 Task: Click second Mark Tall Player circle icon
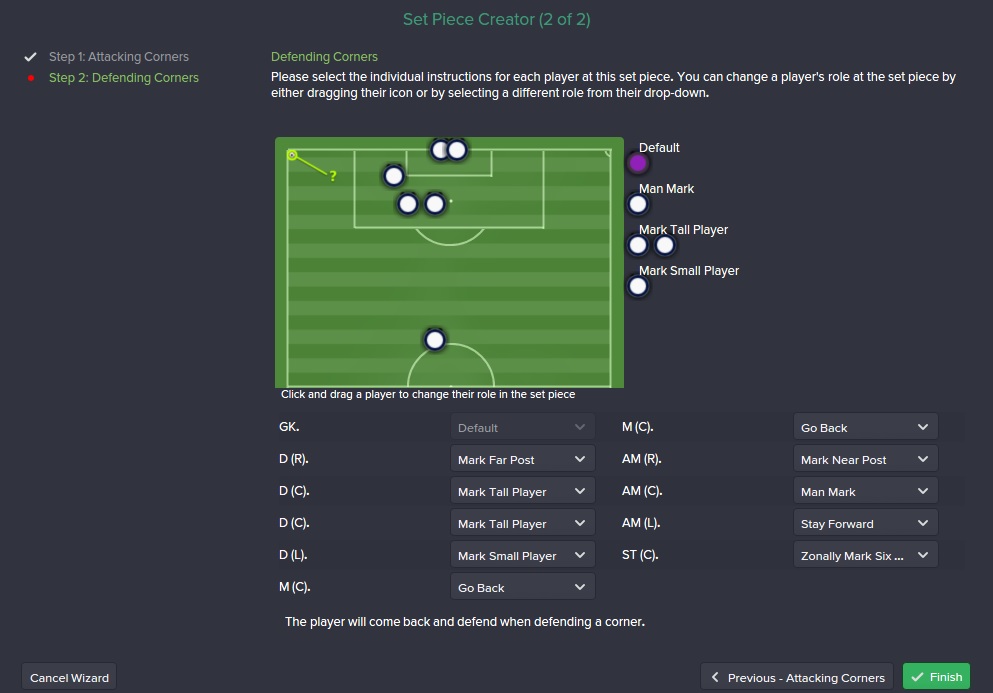[664, 245]
